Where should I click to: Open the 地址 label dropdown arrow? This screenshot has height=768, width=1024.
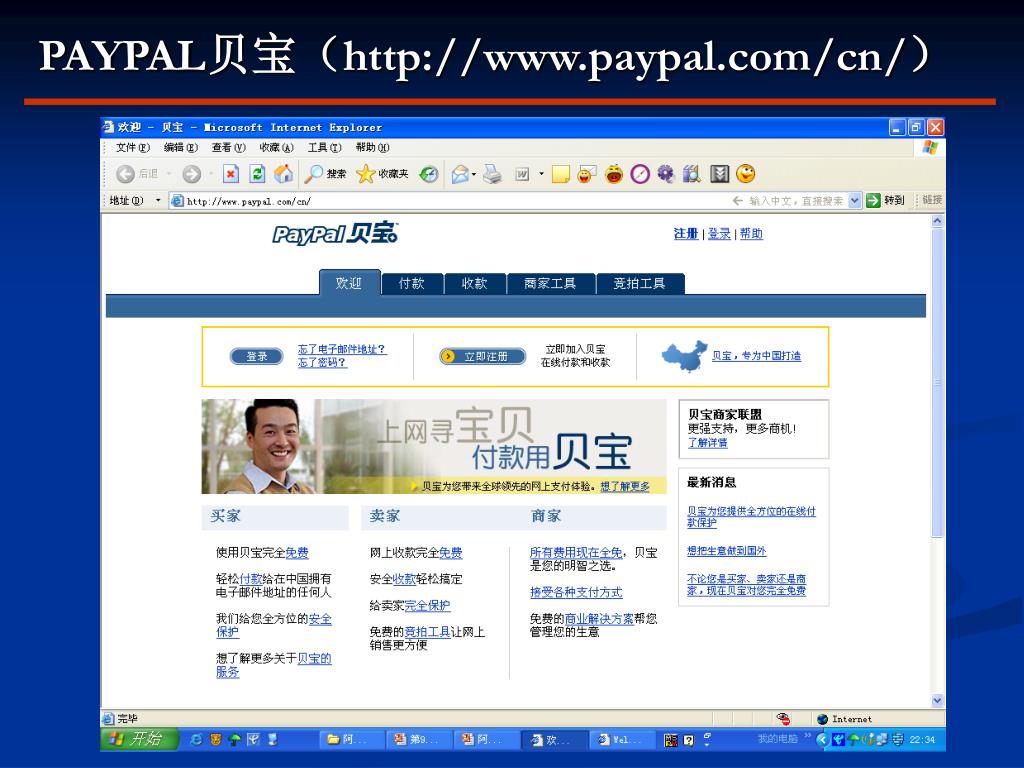click(x=157, y=200)
